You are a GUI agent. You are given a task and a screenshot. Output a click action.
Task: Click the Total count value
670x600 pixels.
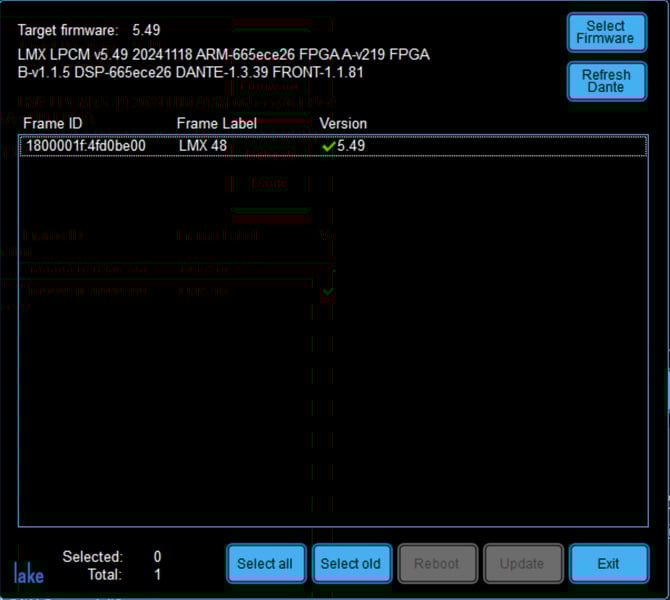[157, 575]
